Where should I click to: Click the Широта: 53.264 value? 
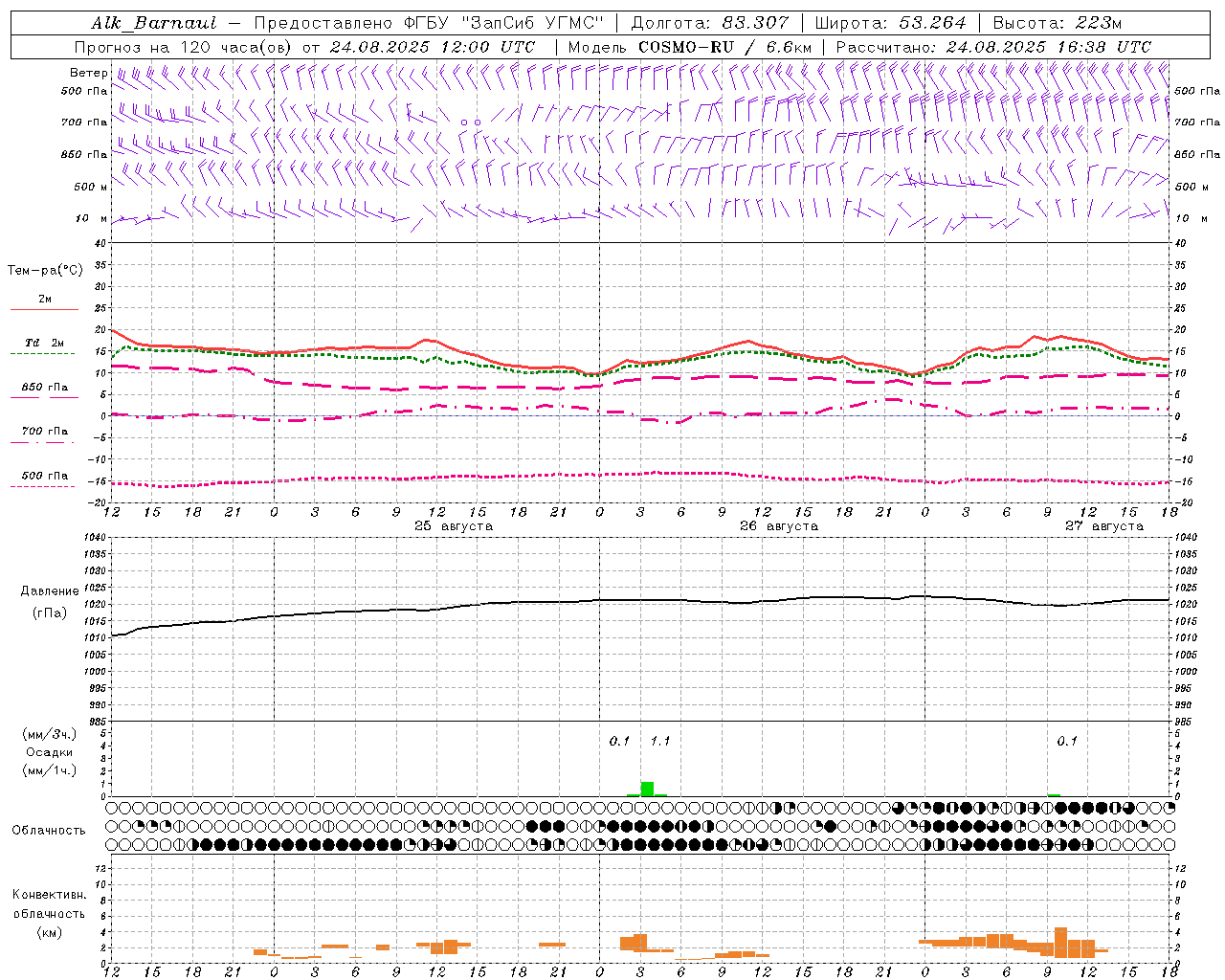[891, 23]
